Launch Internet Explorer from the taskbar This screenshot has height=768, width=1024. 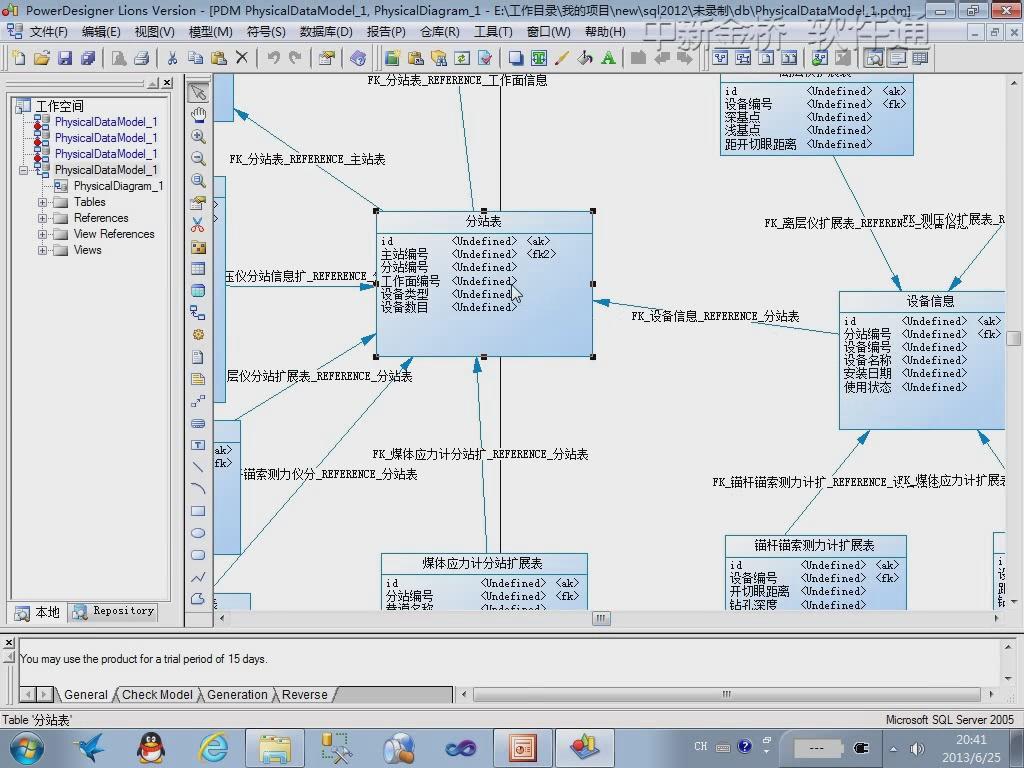(x=214, y=748)
